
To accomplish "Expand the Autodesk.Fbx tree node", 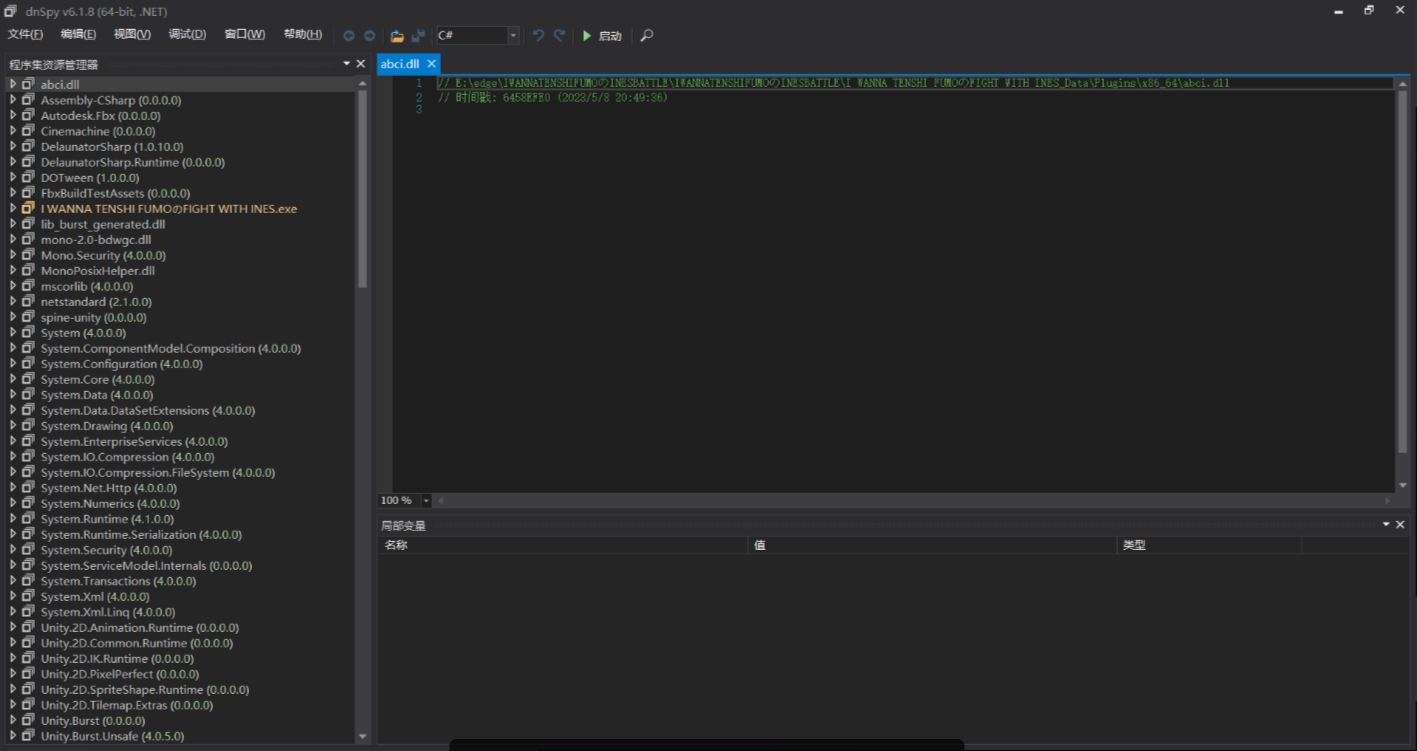I will point(12,116).
